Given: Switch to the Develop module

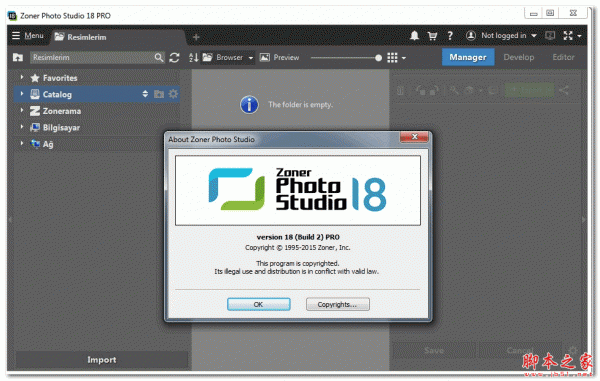Looking at the screenshot, I should (x=518, y=57).
